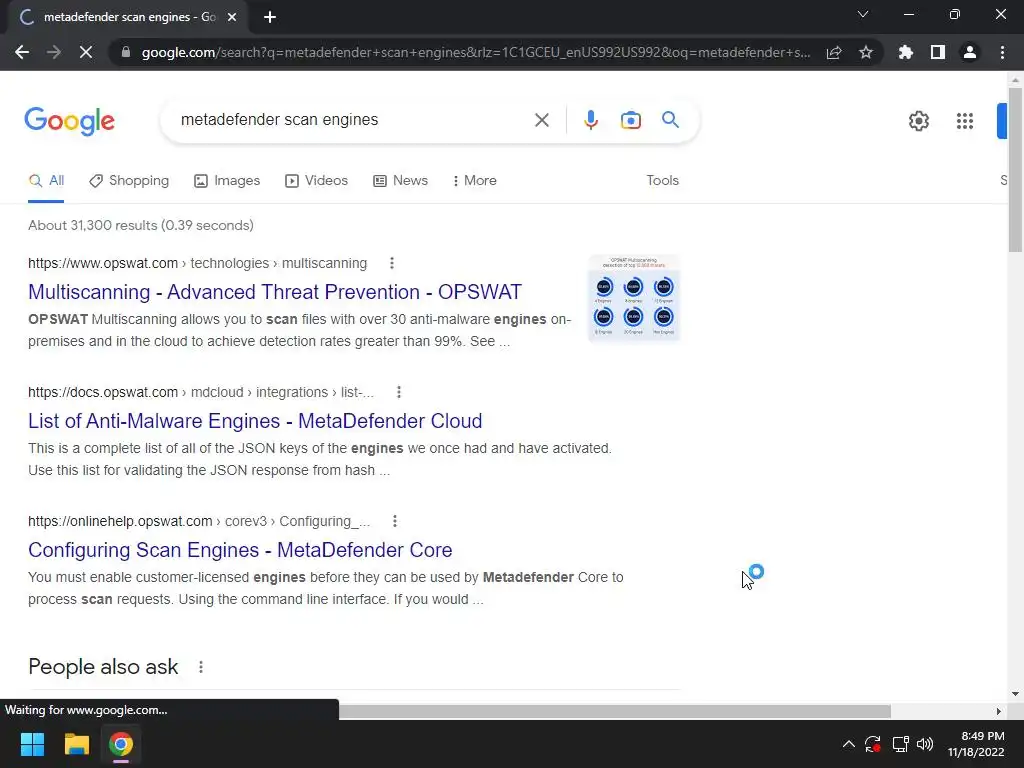The height and width of the screenshot is (768, 1024).
Task: Open the Google apps grid
Action: [965, 121]
